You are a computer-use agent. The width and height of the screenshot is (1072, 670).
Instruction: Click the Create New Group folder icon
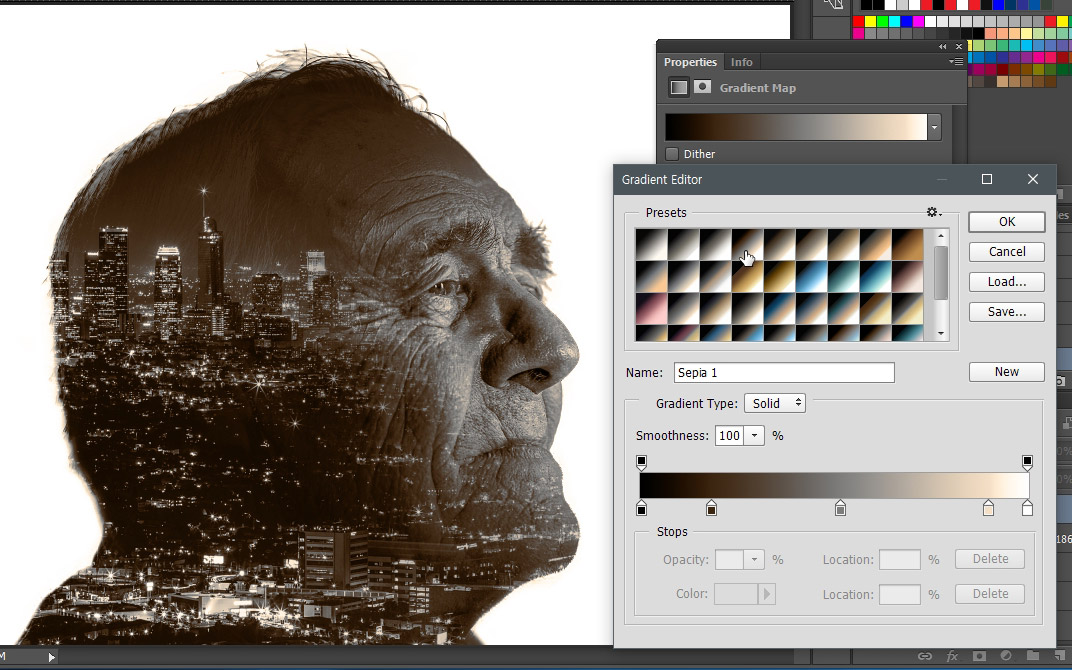click(1032, 656)
